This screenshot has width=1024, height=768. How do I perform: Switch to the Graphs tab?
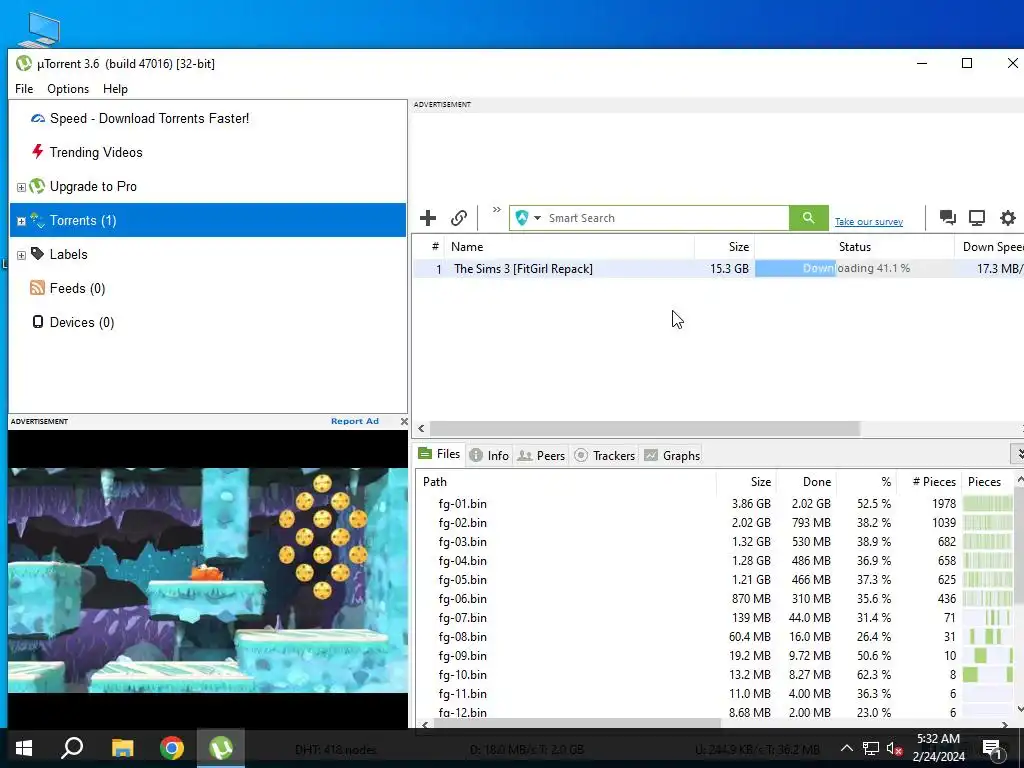coord(672,455)
